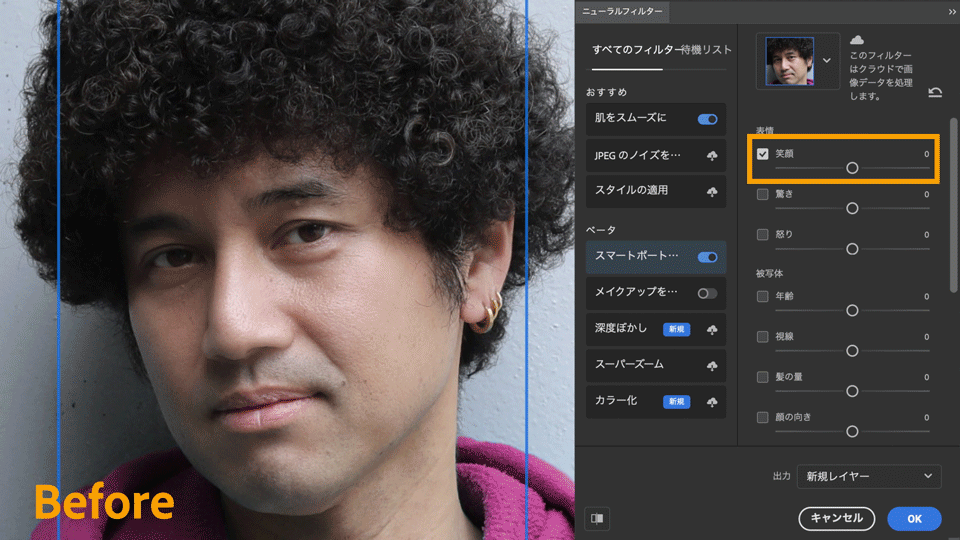This screenshot has width=960, height=540.
Task: Download the スーパーズーム filter cloud icon
Action: pyautogui.click(x=712, y=366)
